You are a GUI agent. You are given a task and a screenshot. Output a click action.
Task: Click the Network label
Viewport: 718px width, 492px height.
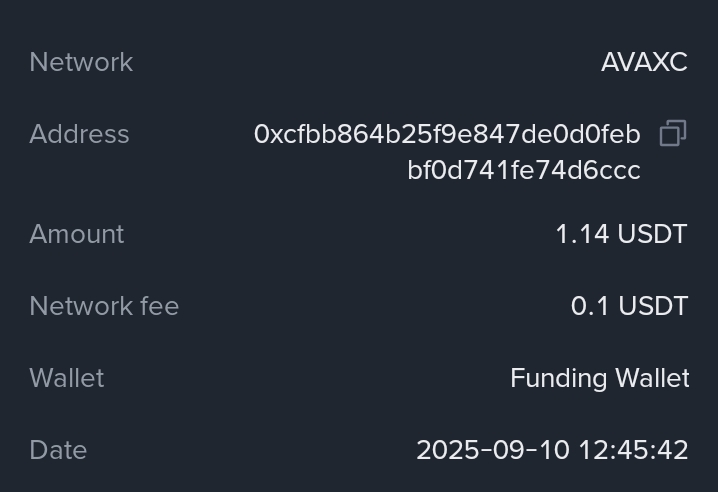(x=81, y=62)
